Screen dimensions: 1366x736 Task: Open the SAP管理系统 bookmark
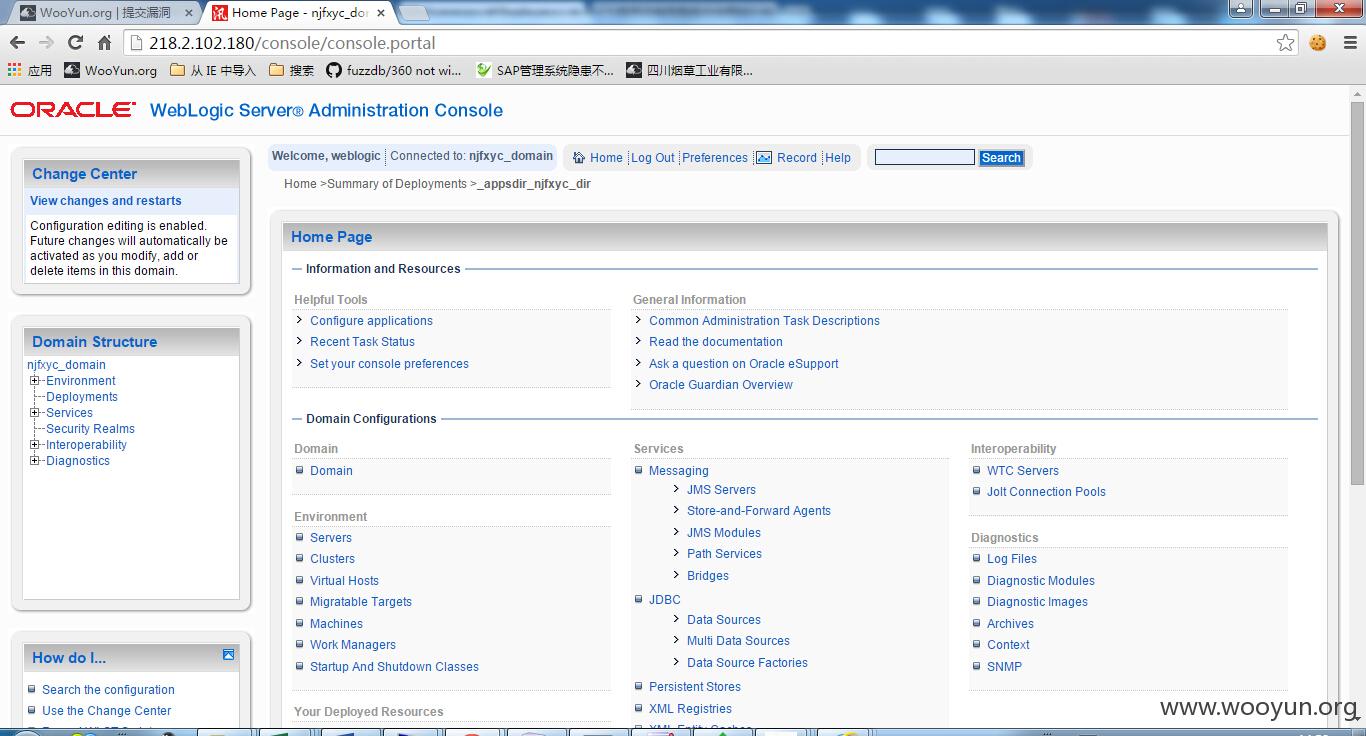click(x=544, y=70)
